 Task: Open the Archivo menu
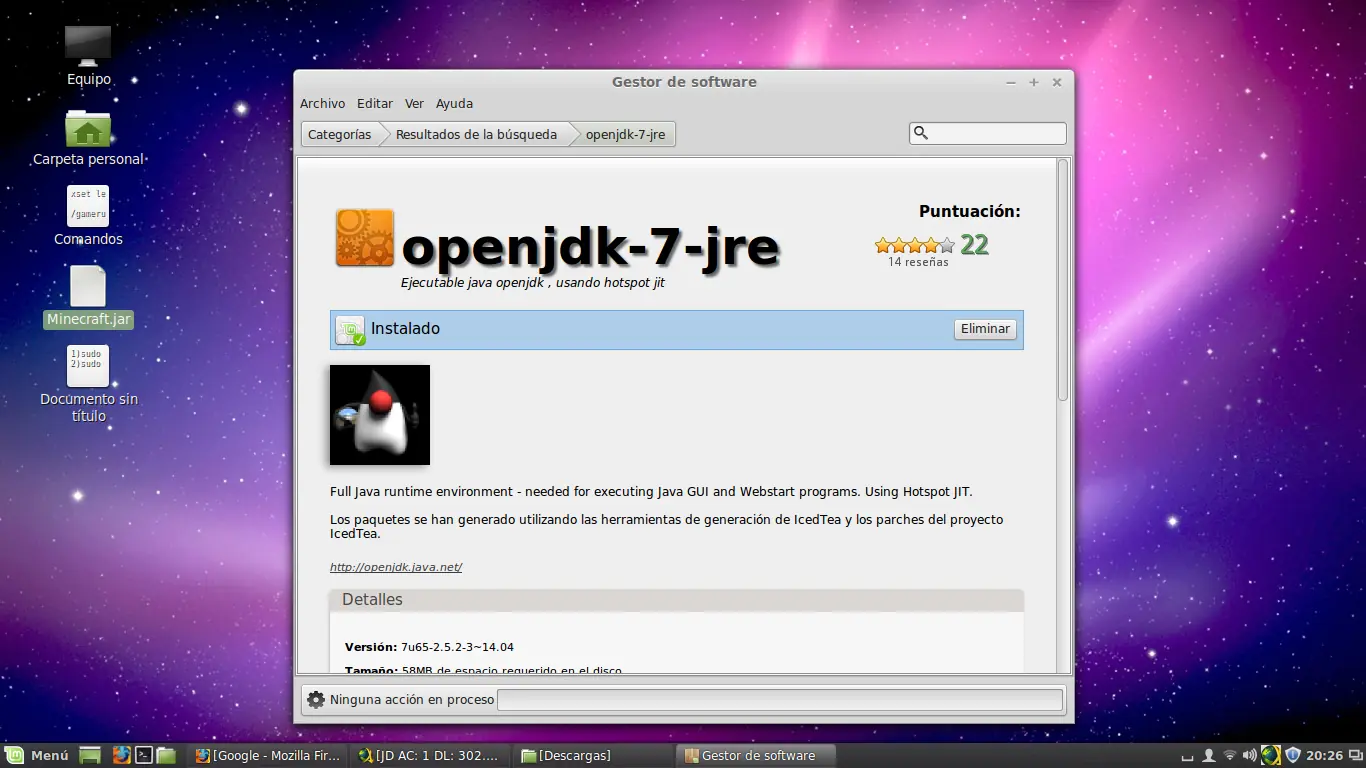(322, 103)
